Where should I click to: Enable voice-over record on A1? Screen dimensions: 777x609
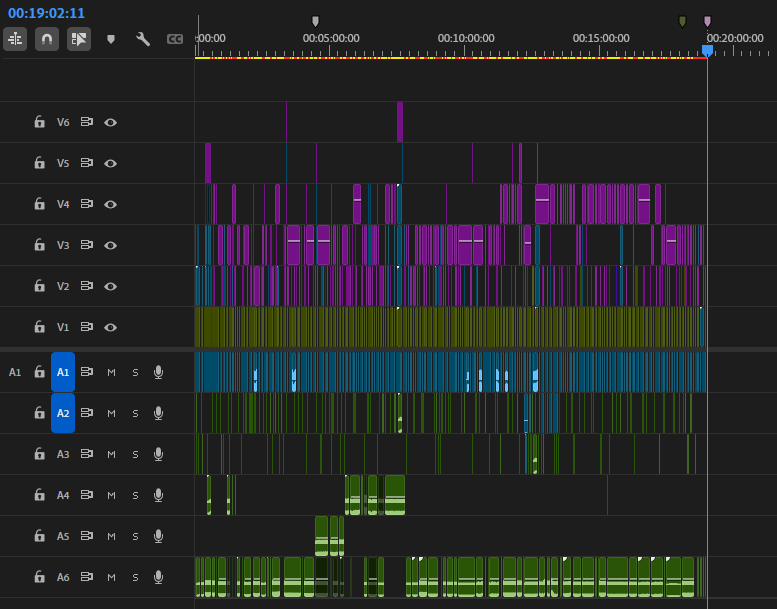(159, 372)
